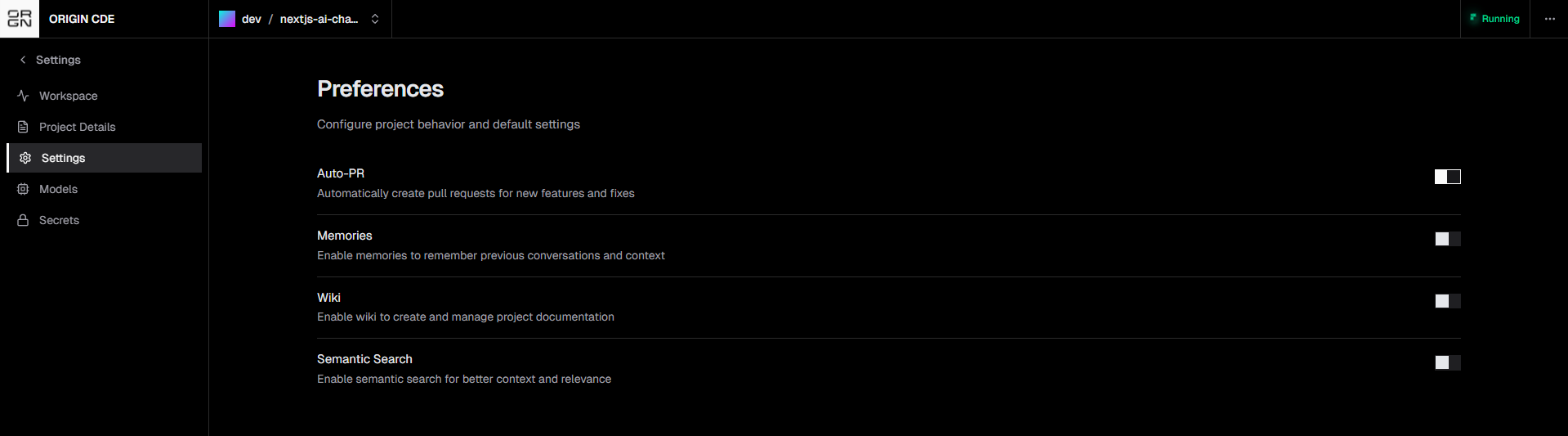Expand the project switcher chevrons

375,19
